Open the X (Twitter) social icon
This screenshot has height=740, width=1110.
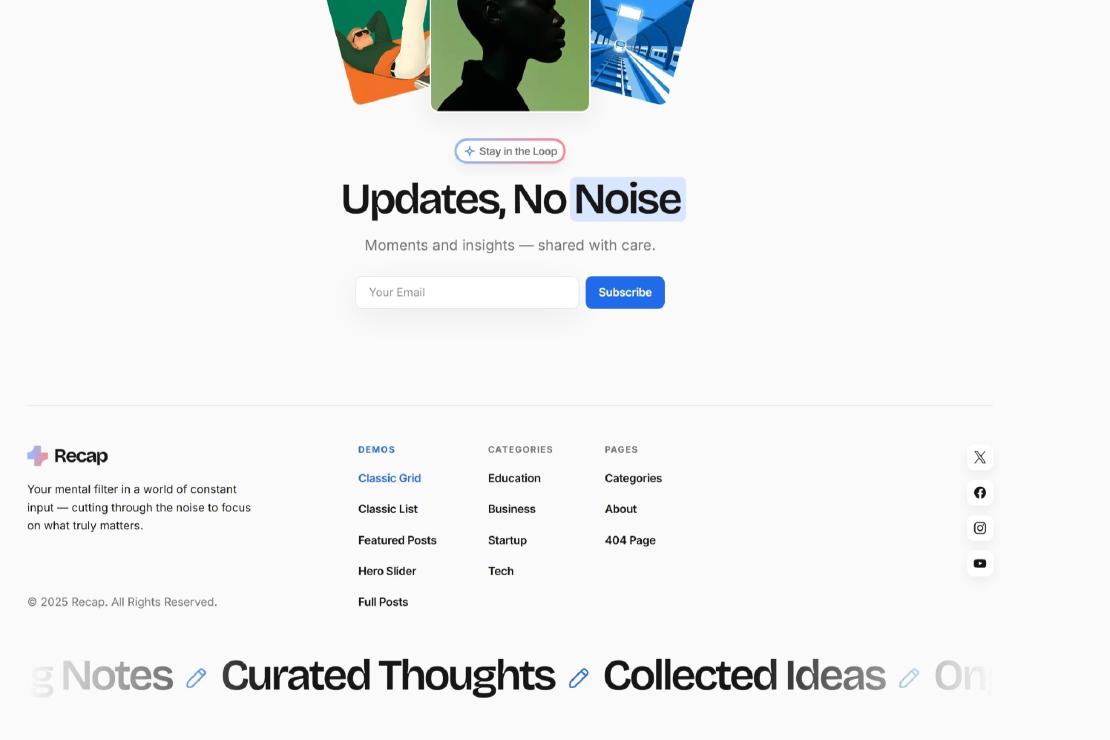980,457
